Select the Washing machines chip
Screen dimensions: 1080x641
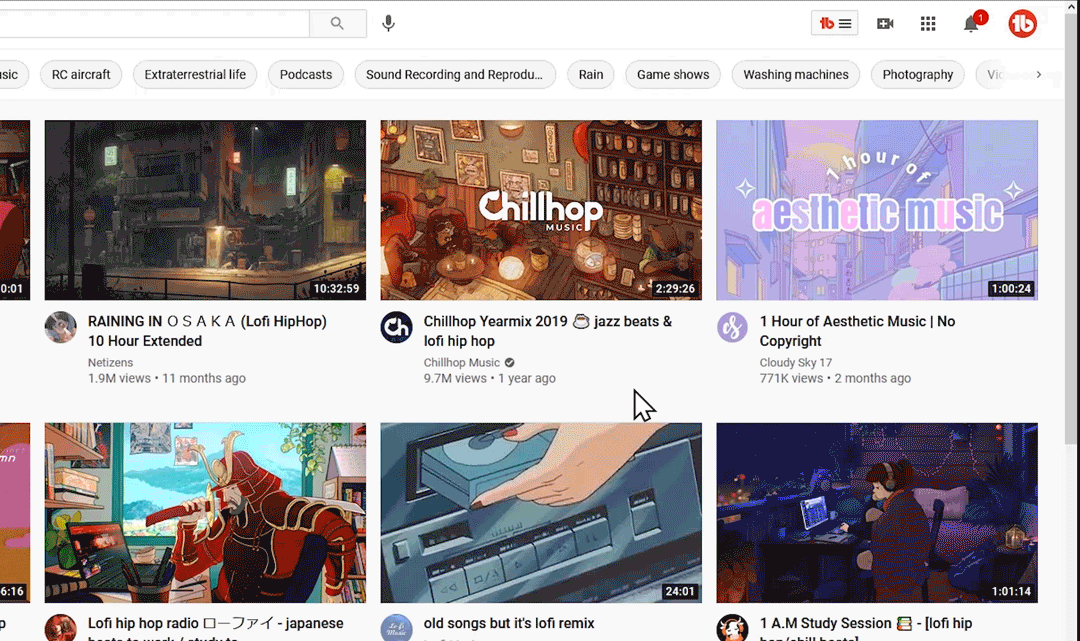point(796,74)
